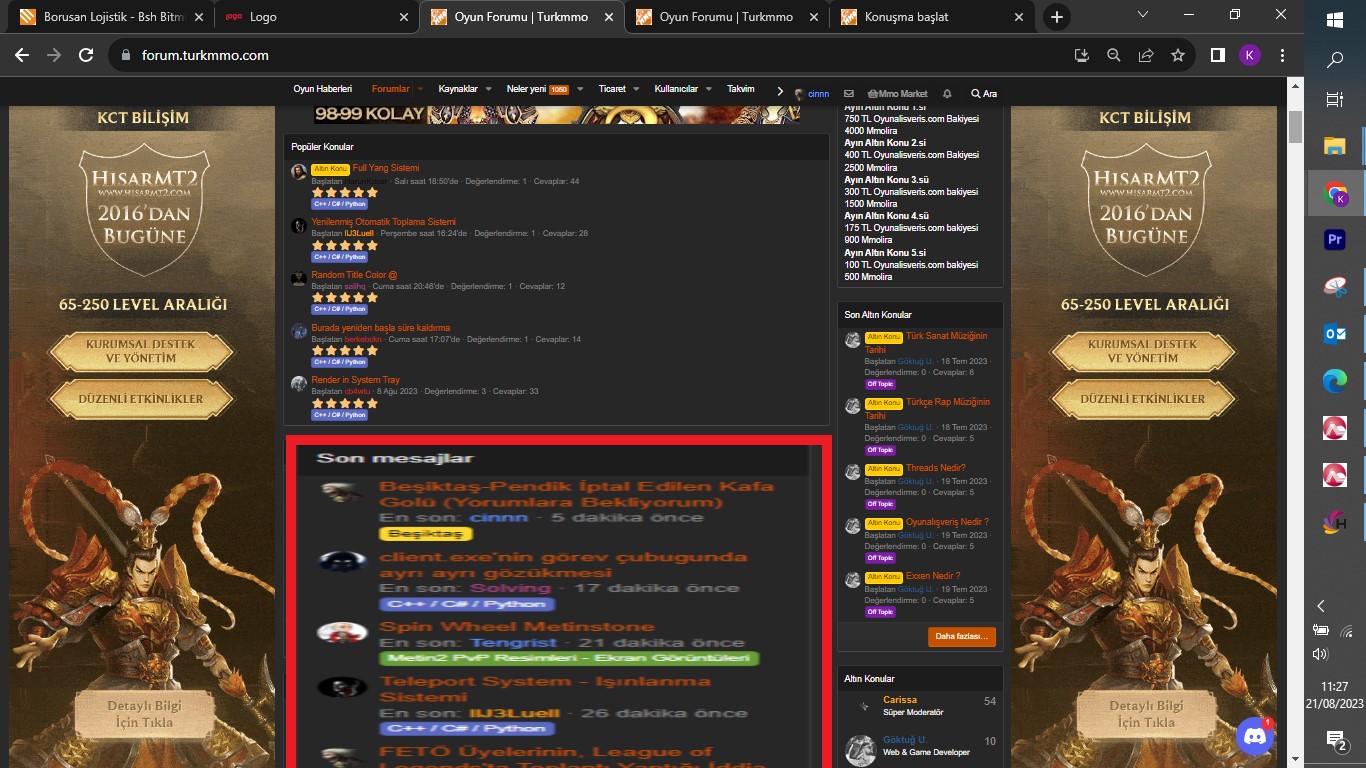Open Windows search magnifier
Screen dimensions: 1366x768
tap(1335, 60)
